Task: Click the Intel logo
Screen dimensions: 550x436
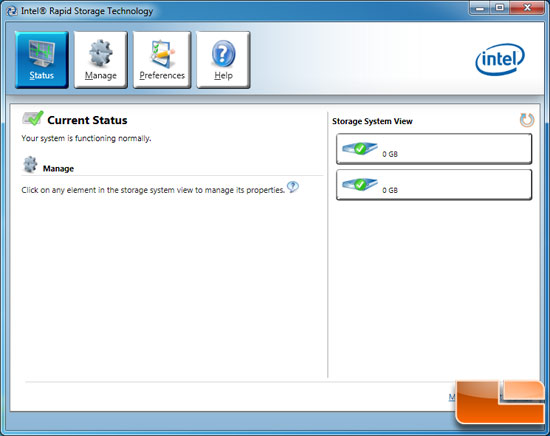Action: [500, 59]
